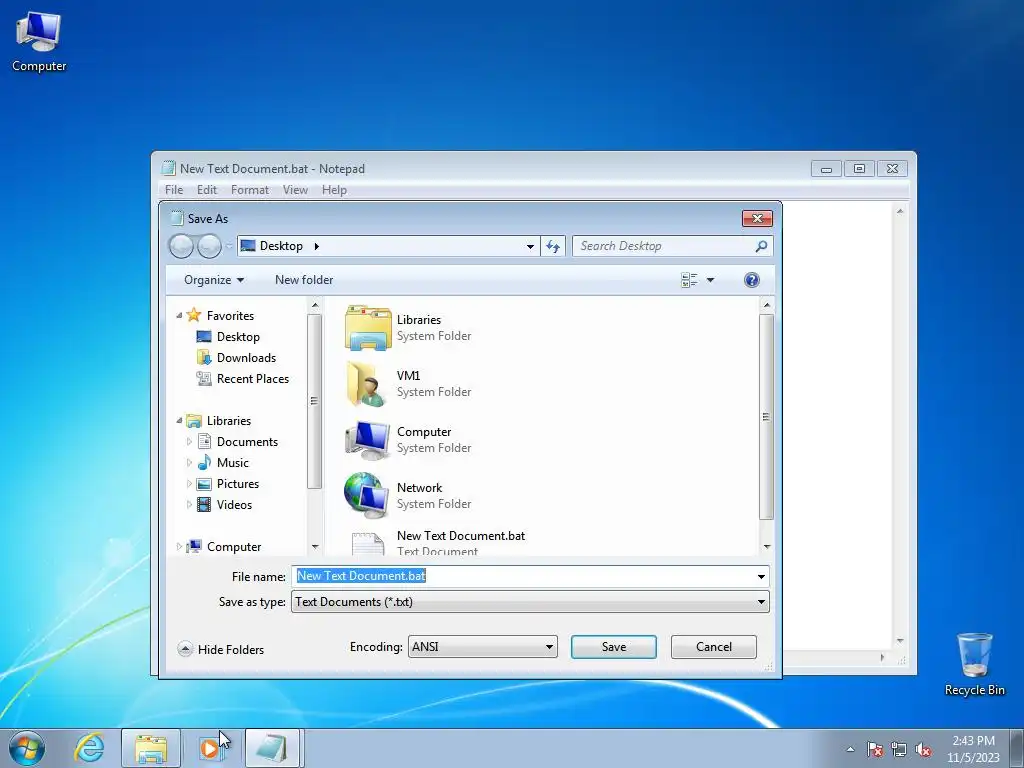Click the Music library note icon
1024x768 pixels.
204,462
